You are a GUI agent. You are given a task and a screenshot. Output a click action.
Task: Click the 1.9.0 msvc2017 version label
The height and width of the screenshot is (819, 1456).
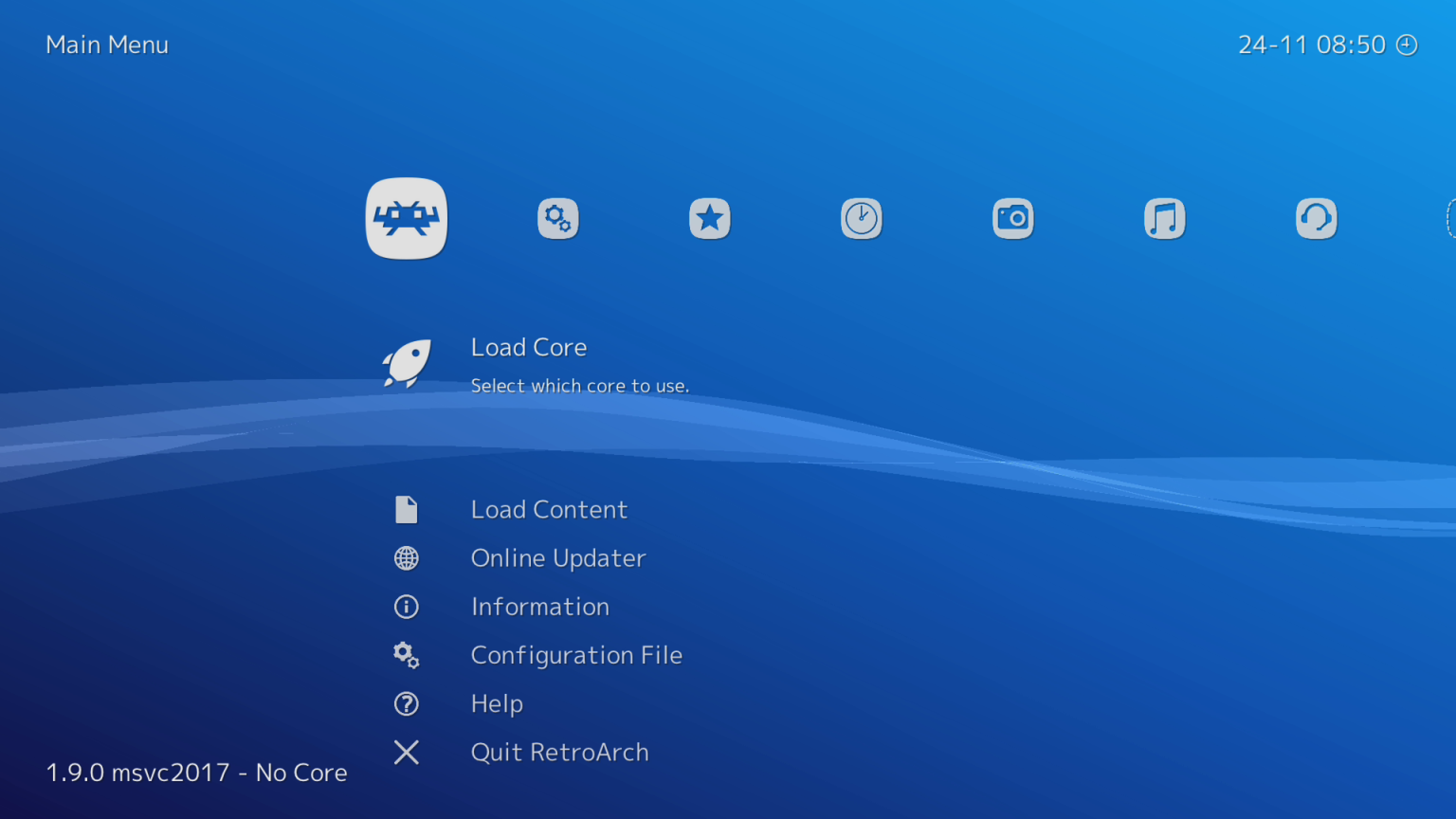196,772
